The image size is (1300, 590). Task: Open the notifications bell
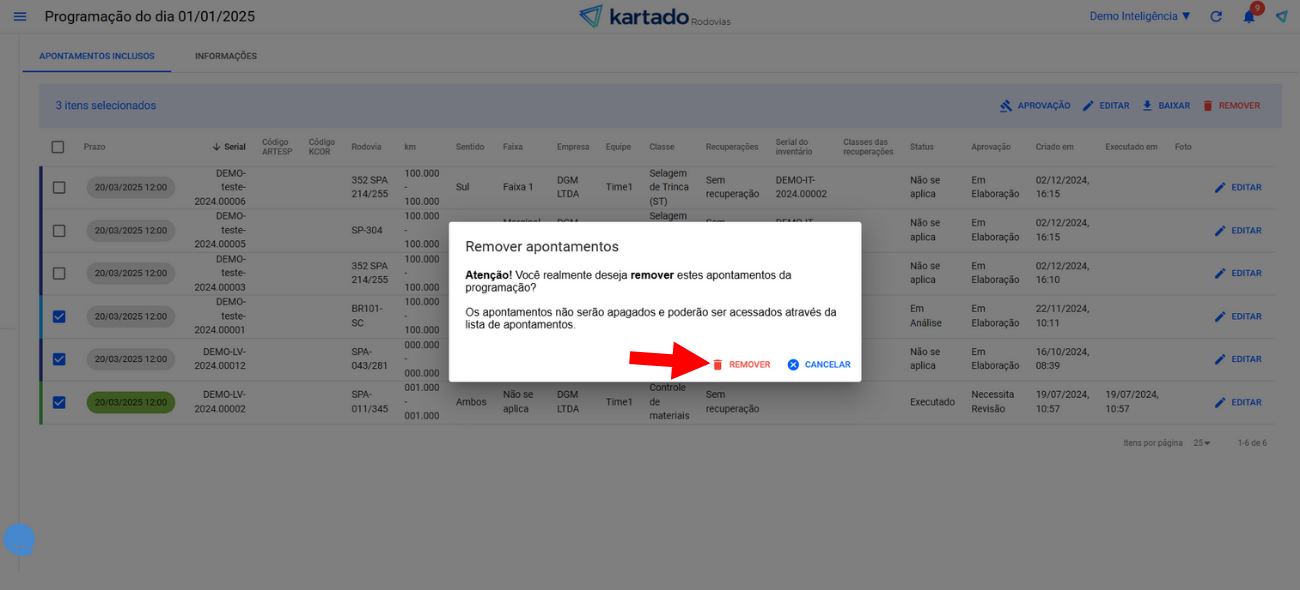pos(1249,17)
